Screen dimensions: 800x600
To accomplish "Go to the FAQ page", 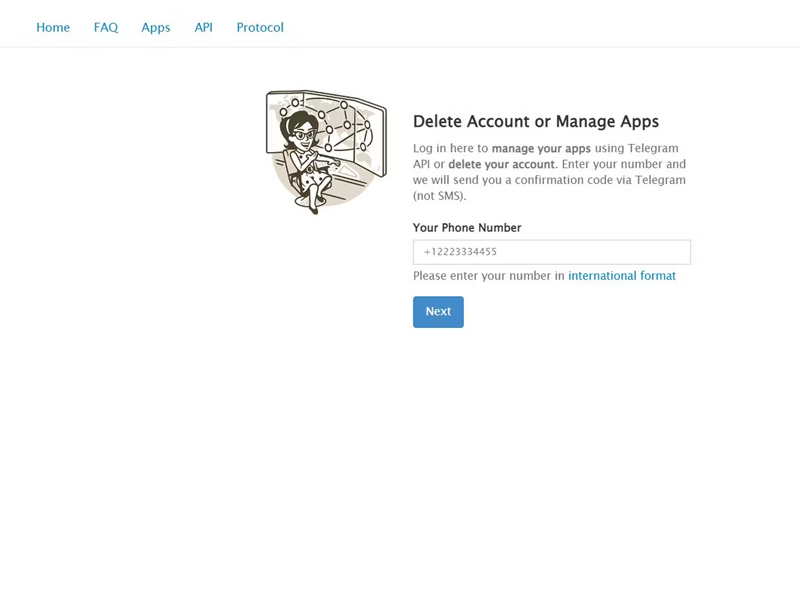I will [106, 28].
